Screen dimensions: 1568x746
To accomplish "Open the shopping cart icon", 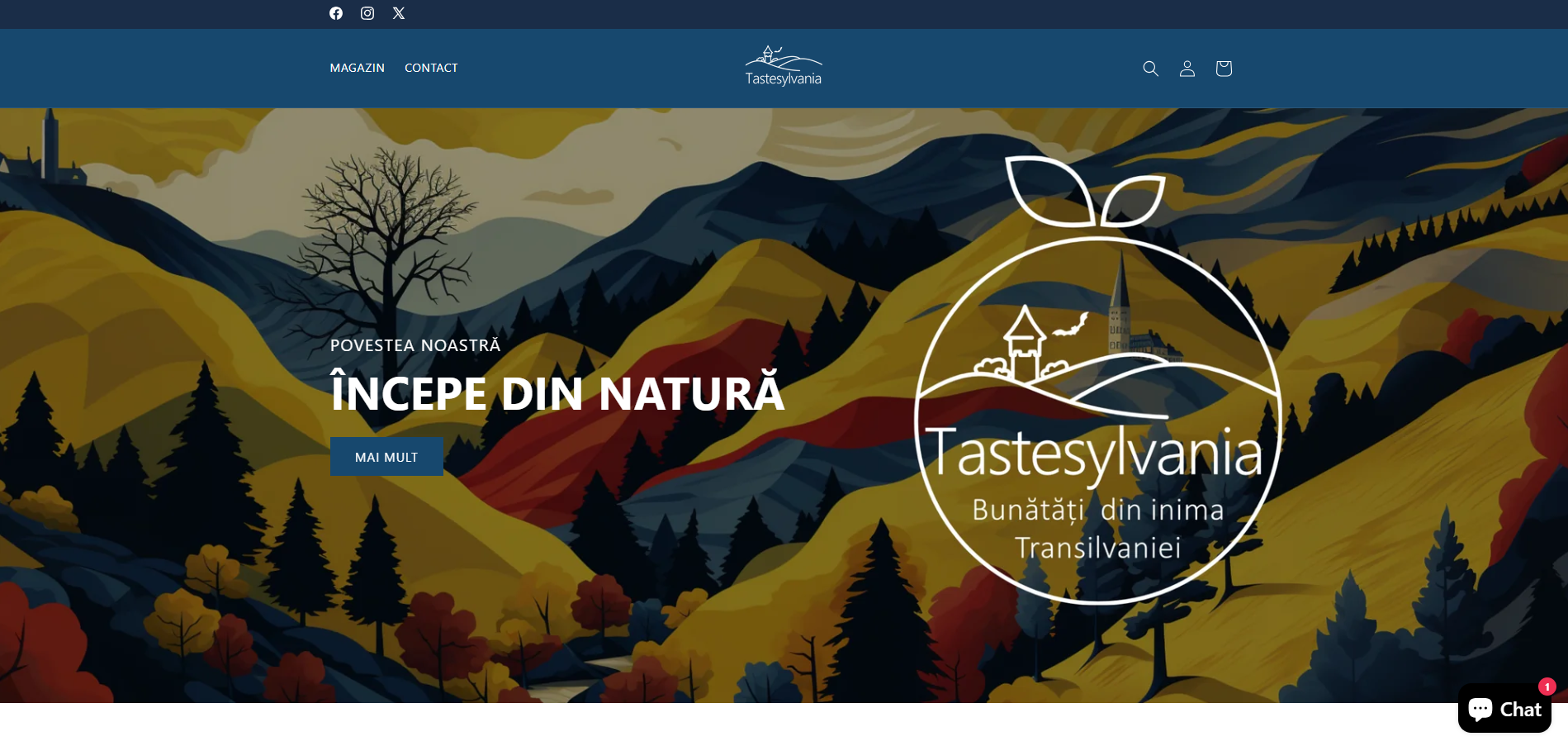I will [x=1224, y=69].
